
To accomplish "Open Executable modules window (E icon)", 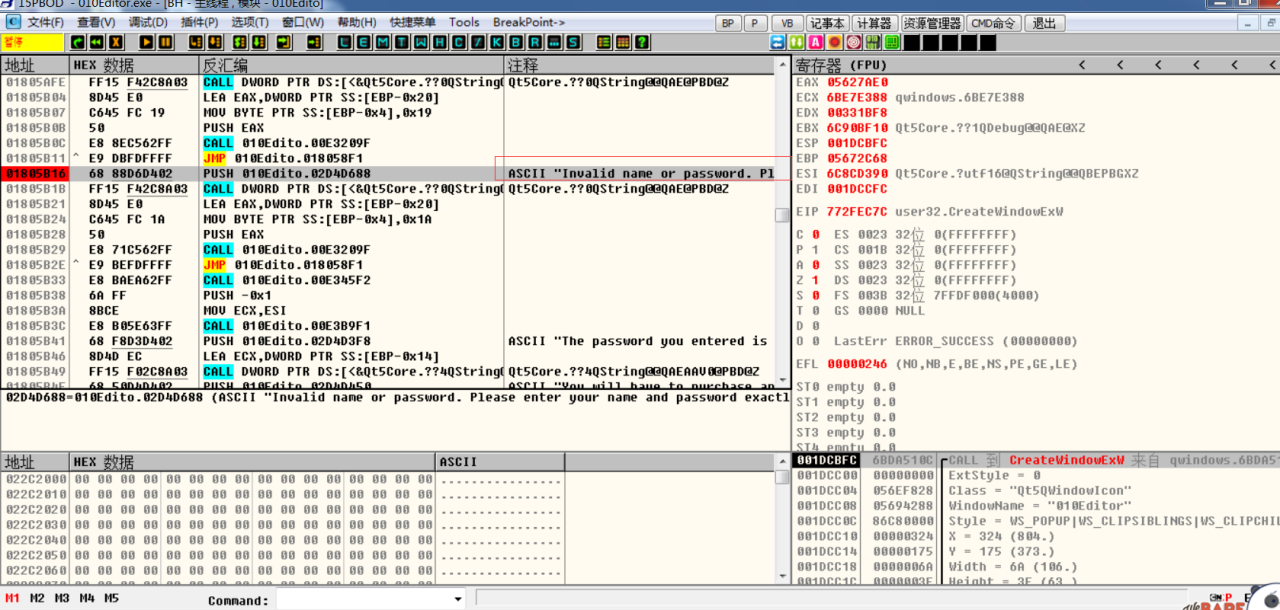I will pyautogui.click(x=365, y=42).
